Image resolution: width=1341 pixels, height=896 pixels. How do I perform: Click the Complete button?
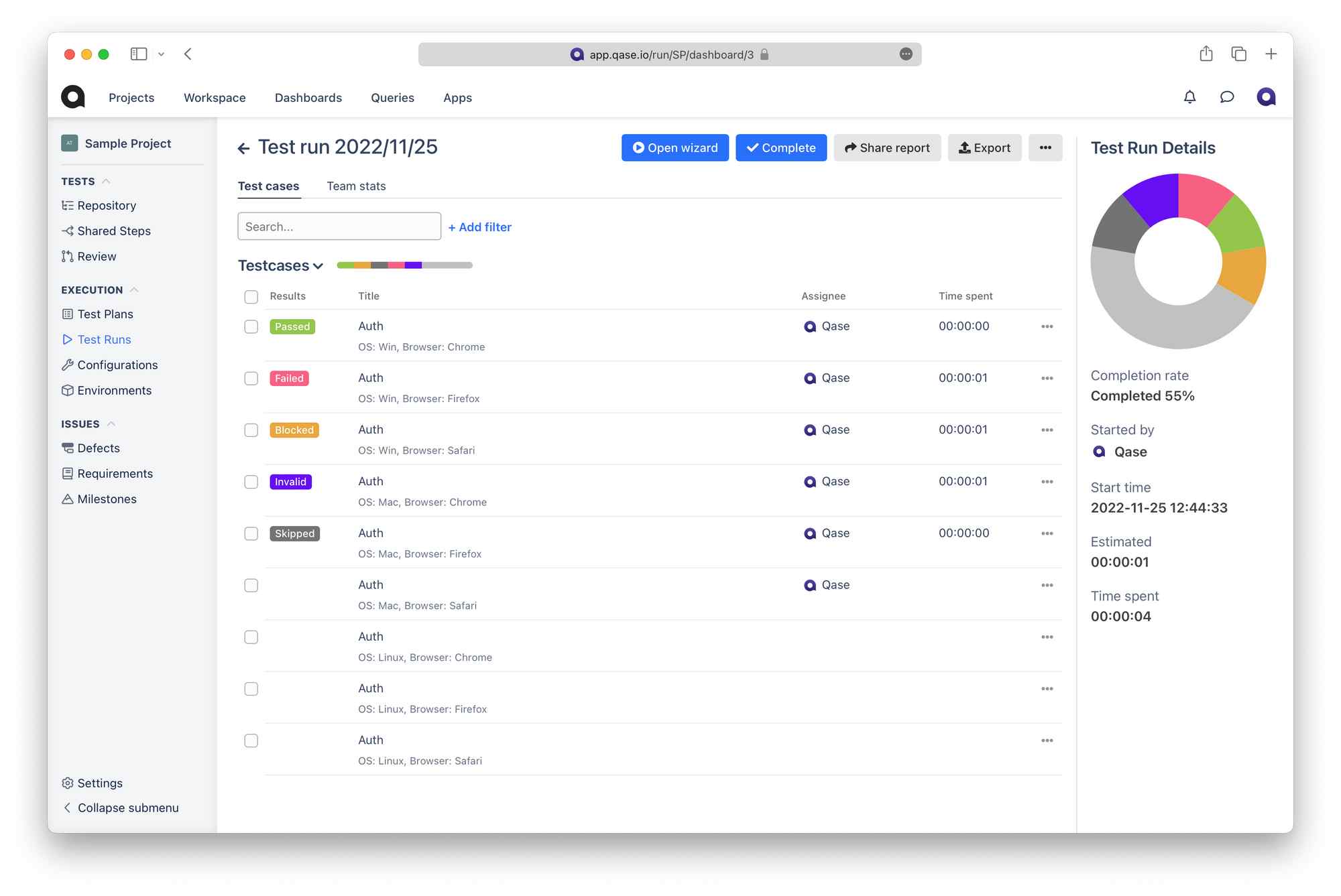pyautogui.click(x=780, y=147)
